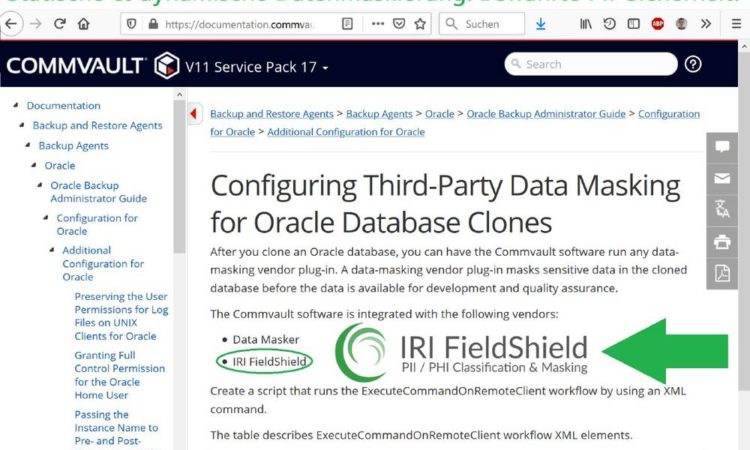Open Firefox library icon
The height and width of the screenshot is (450, 750).
[586, 24]
